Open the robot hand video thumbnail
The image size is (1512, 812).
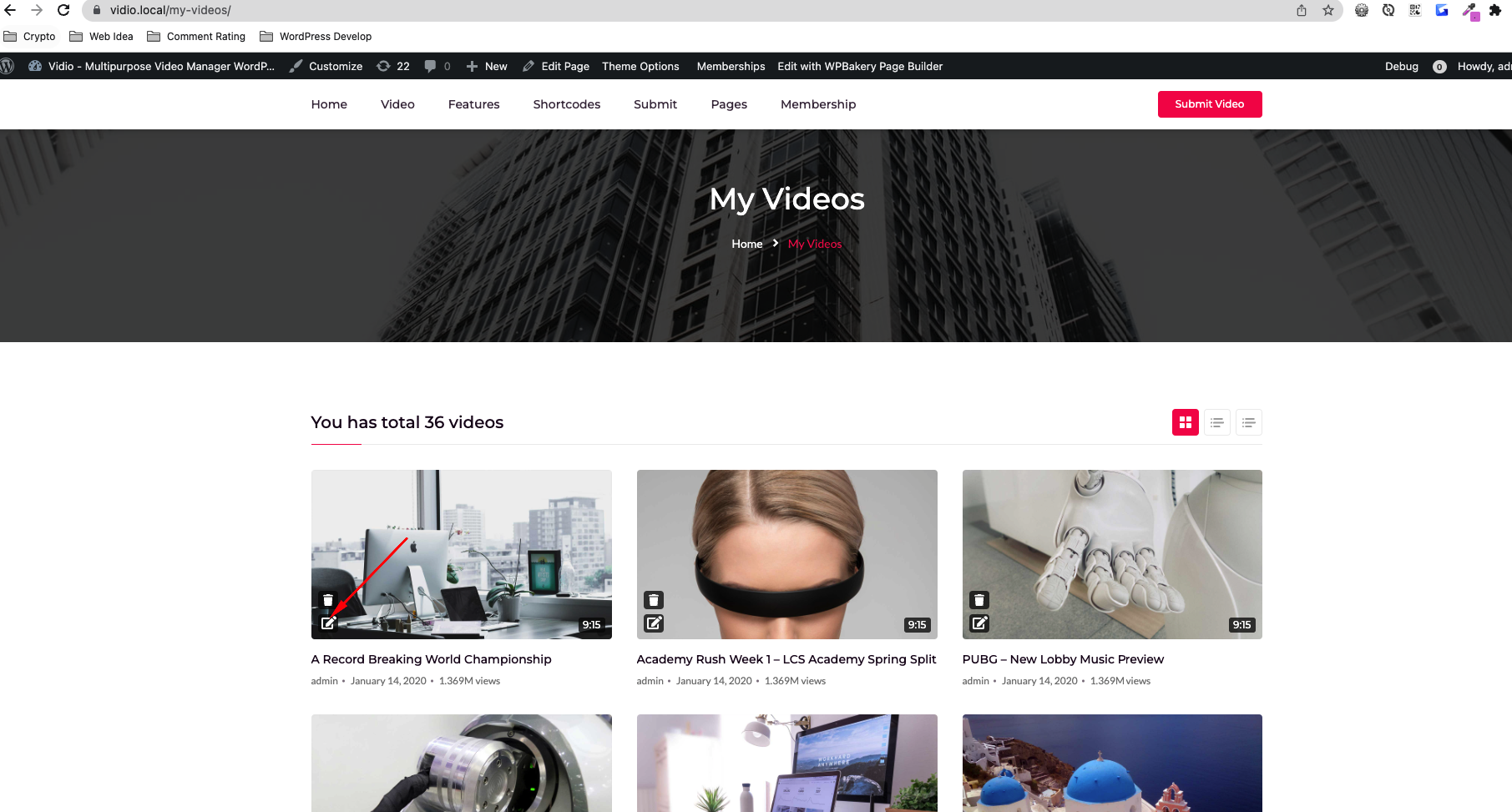(1112, 554)
